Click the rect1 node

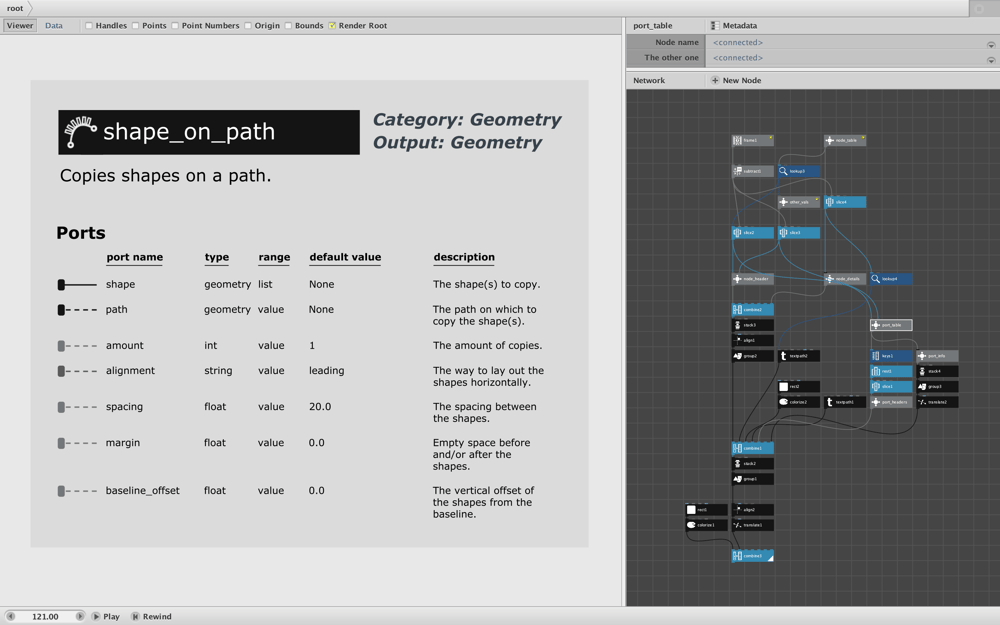pos(707,510)
